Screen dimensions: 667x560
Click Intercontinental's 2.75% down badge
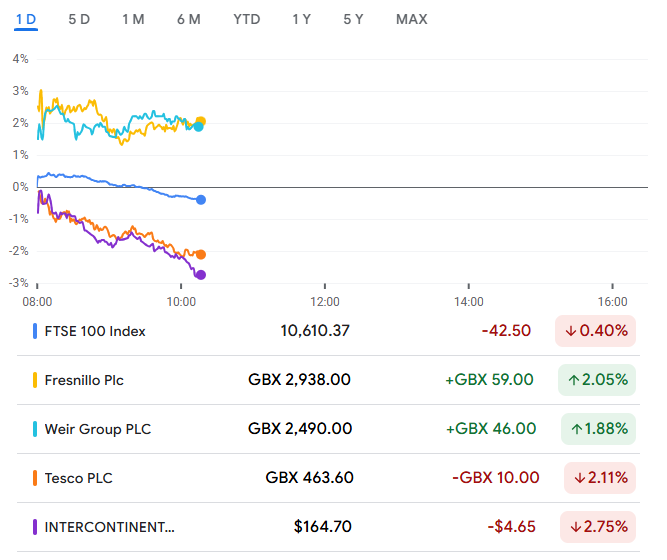[598, 527]
